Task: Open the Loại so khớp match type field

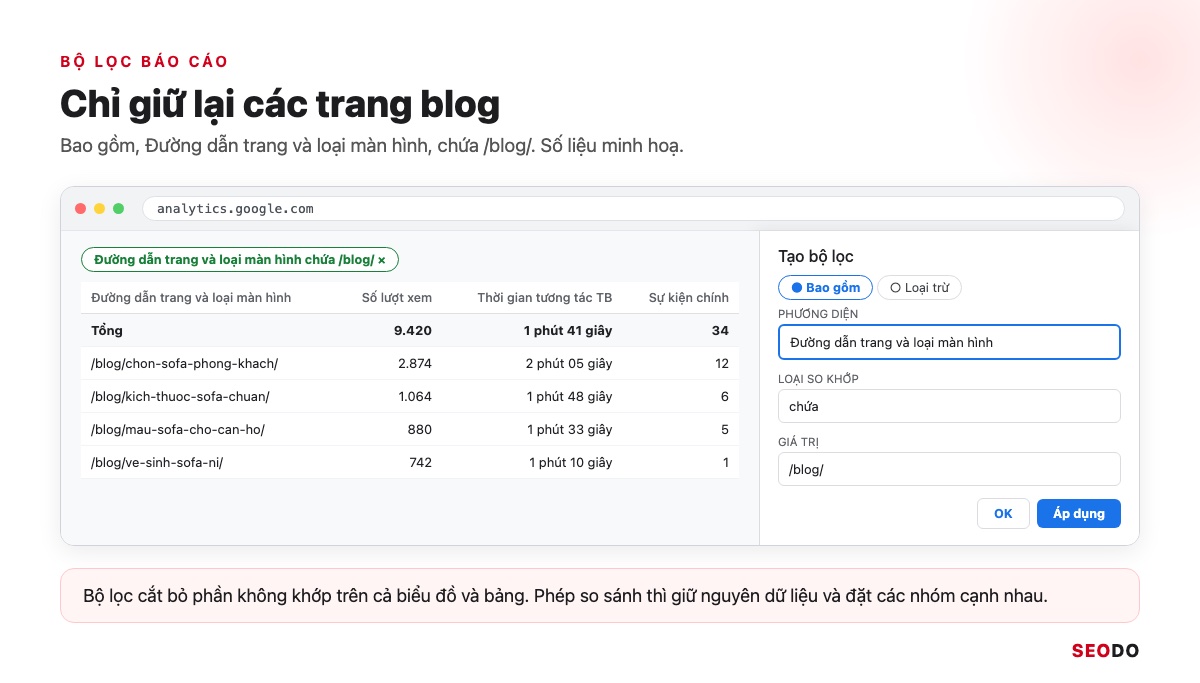Action: 949,406
